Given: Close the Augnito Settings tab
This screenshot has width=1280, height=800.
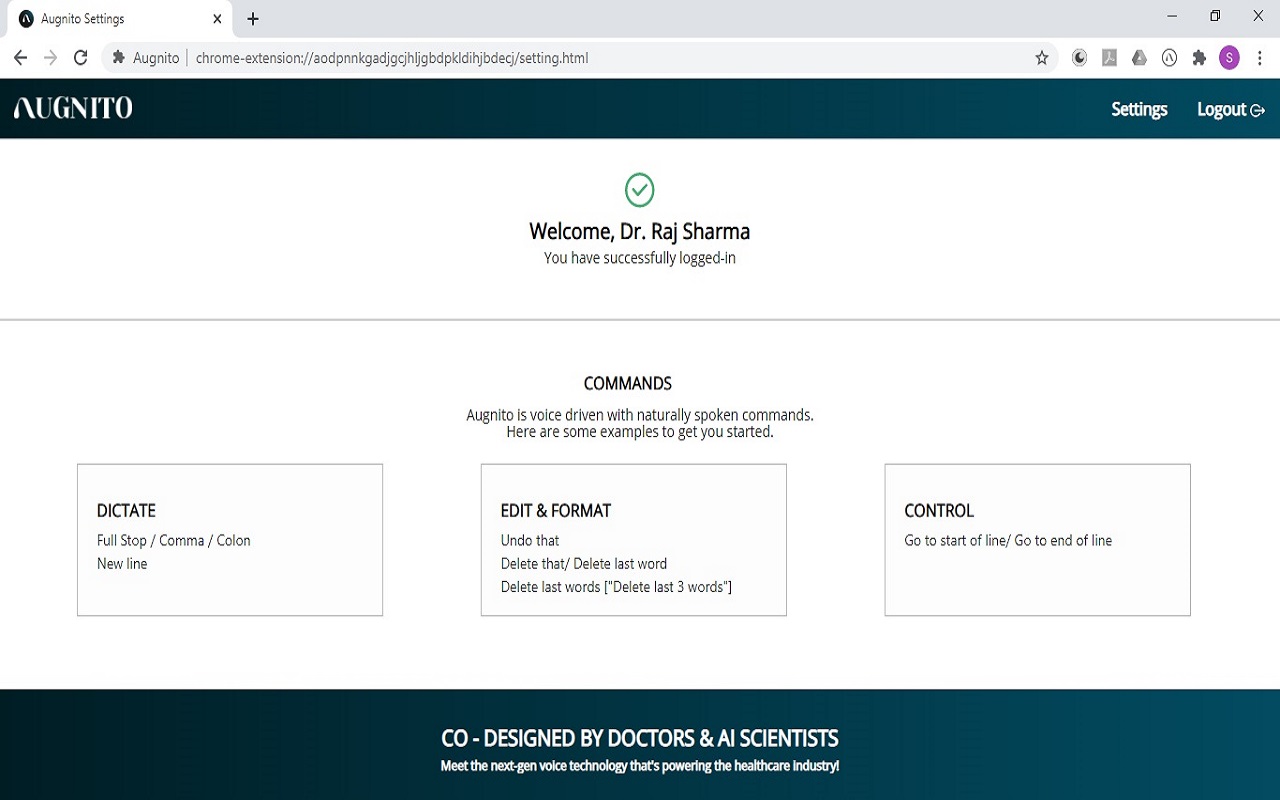Looking at the screenshot, I should 217,19.
